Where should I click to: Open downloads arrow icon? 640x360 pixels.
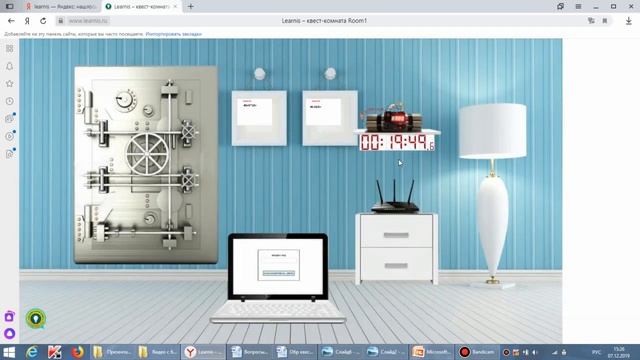629,20
